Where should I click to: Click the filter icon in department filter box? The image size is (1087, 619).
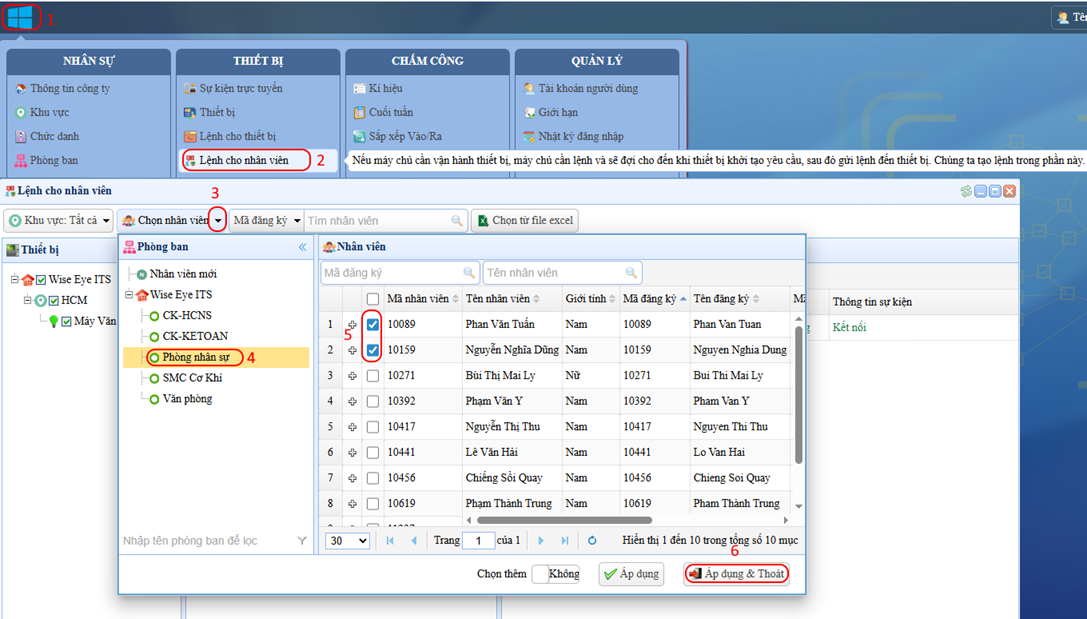(302, 541)
